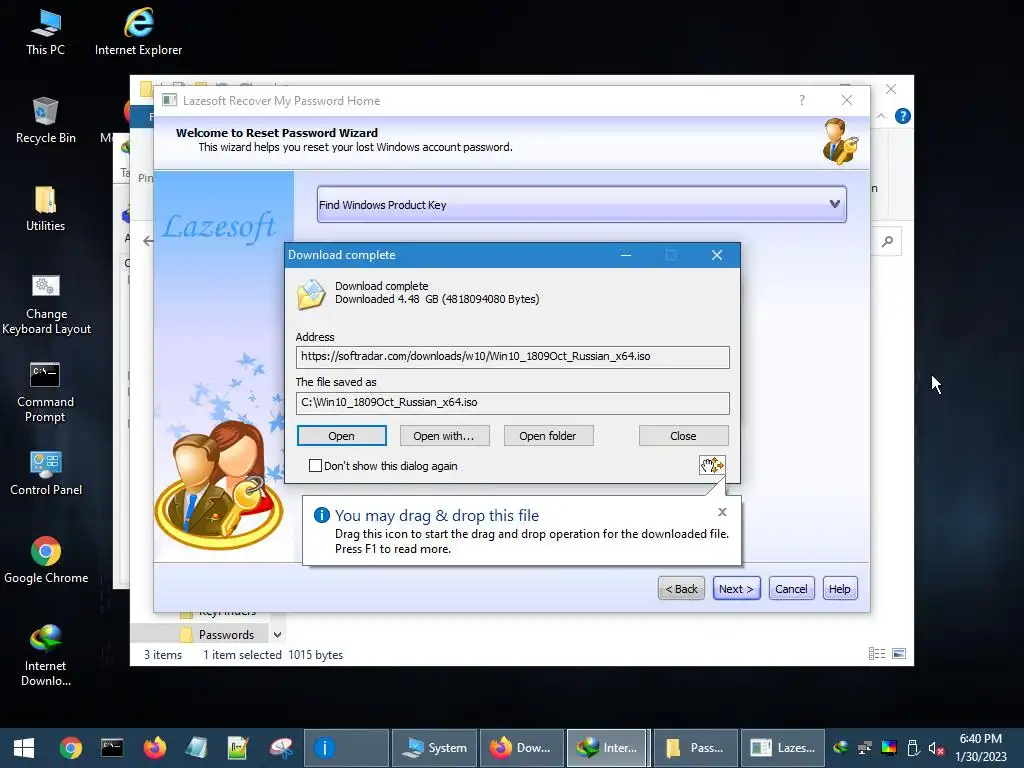Image resolution: width=1024 pixels, height=768 pixels.
Task: Click 'Downloaded 4.48 GB' text
Action: click(437, 299)
